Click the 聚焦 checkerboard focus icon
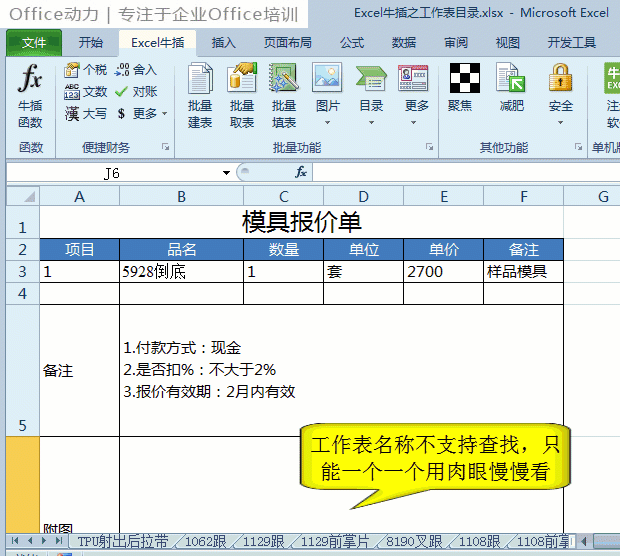 point(465,78)
